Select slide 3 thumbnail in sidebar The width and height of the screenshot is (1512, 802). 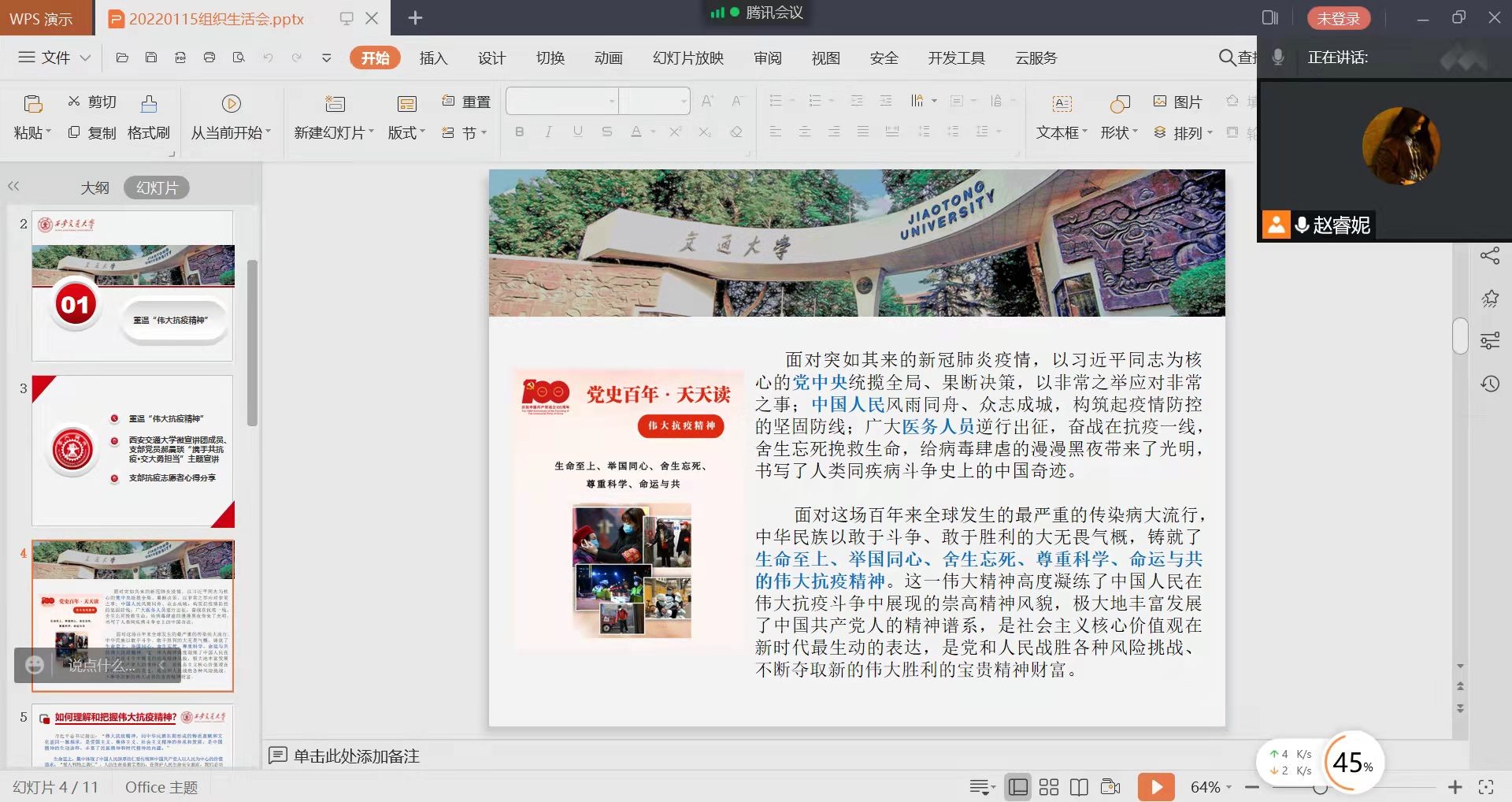coord(133,450)
